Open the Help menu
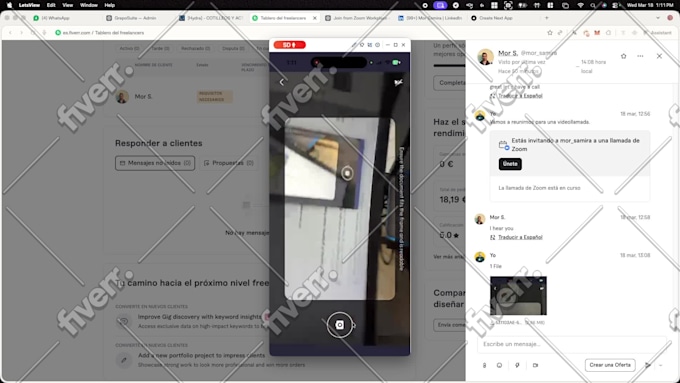The height and width of the screenshot is (383, 680). (x=110, y=5)
